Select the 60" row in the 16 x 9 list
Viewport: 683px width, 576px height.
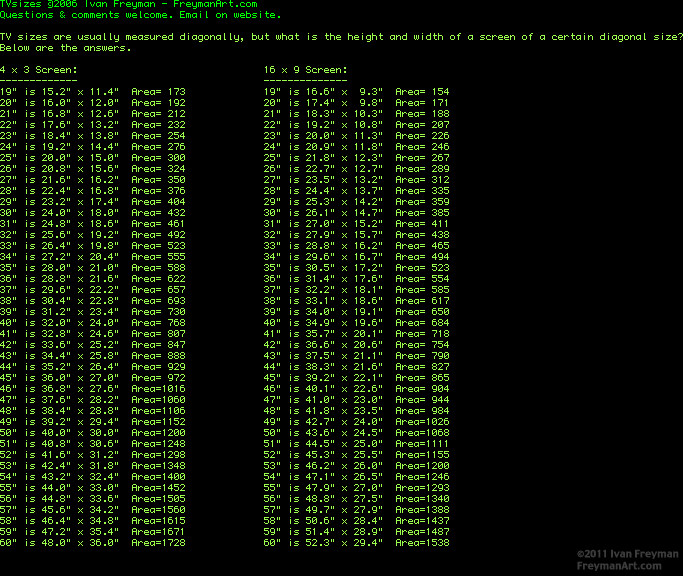356,542
